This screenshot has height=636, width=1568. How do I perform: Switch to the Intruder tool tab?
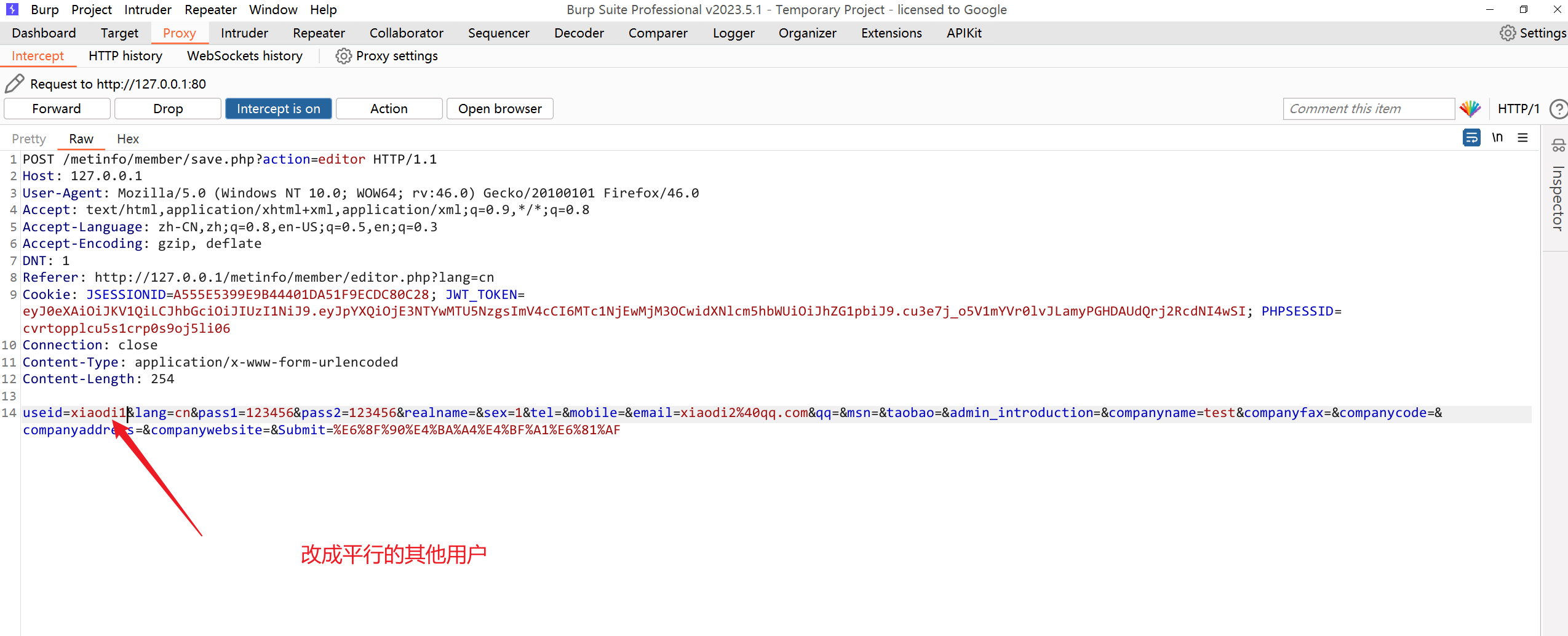[x=244, y=33]
